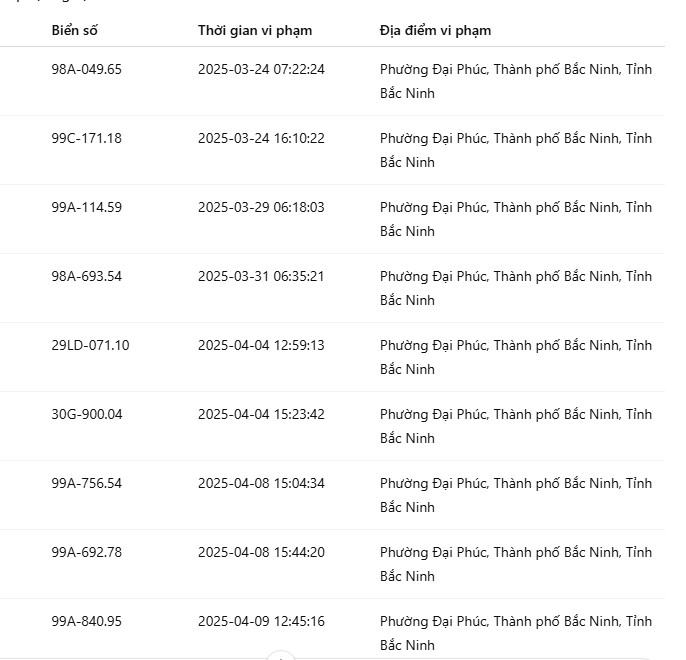Select the 'Biển số' column header
Viewport: 686px width, 660px height.
click(x=74, y=31)
